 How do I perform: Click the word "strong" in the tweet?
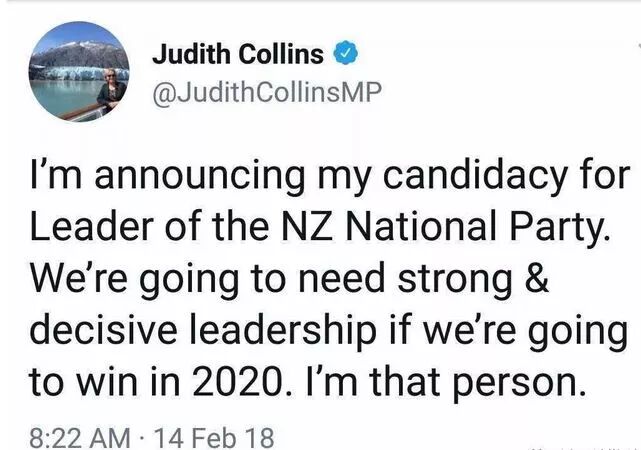click(454, 280)
